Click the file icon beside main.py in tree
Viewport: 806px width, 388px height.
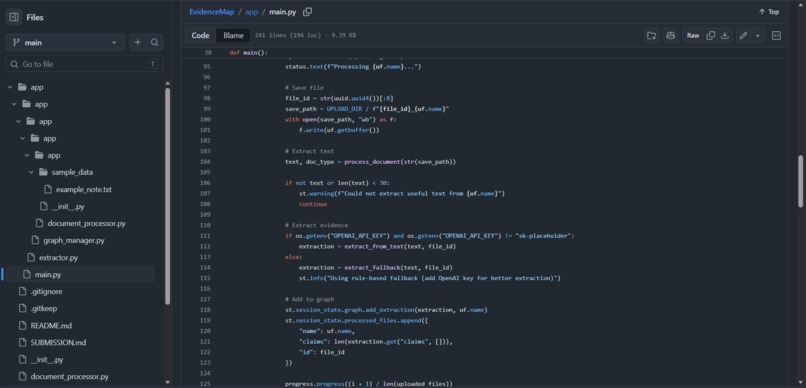pyautogui.click(x=27, y=274)
